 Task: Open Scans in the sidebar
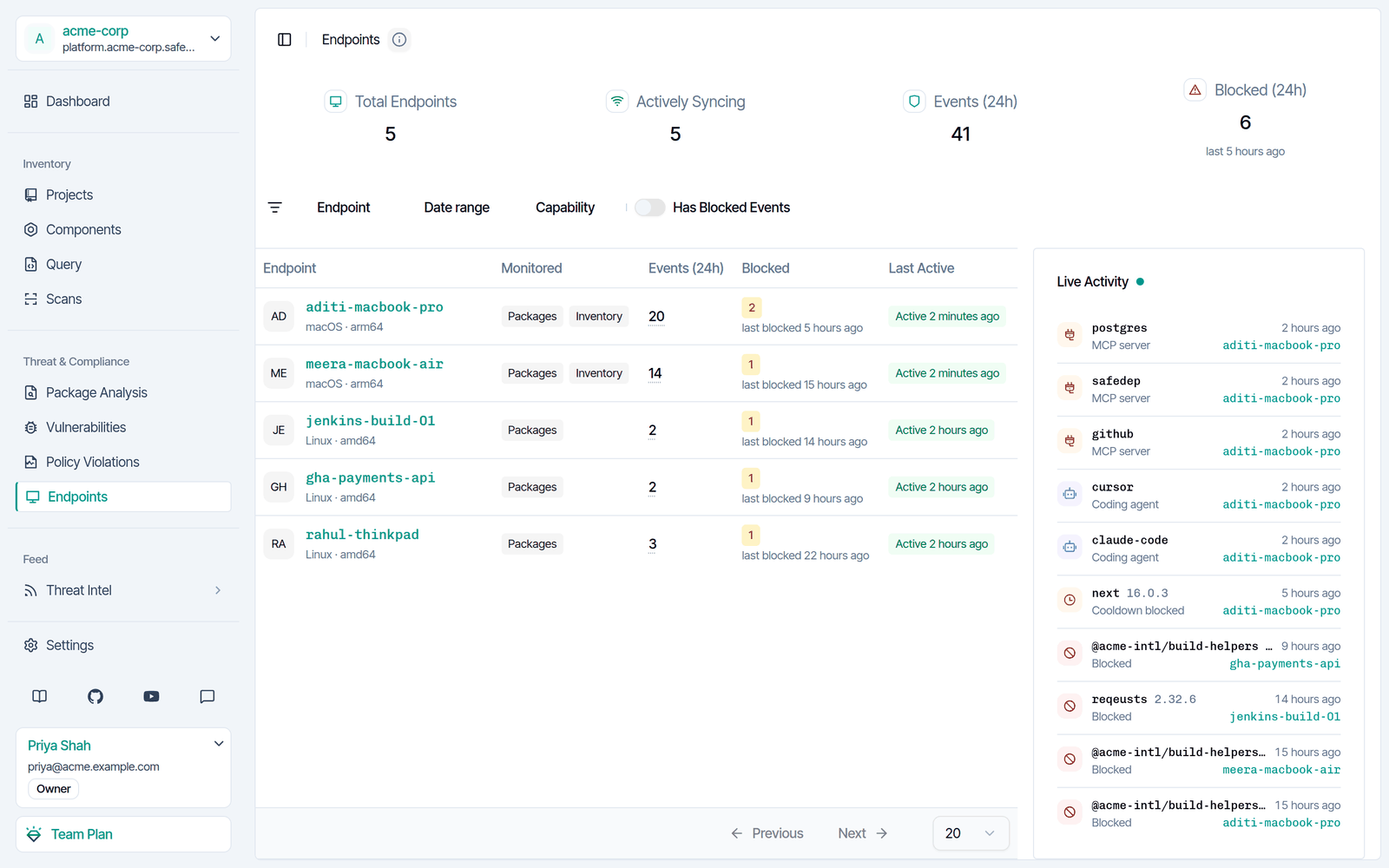123,299
